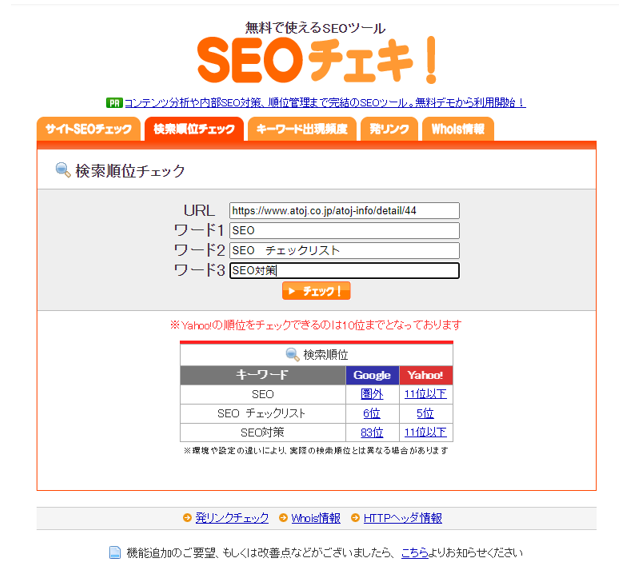Open Google 83位 result for SEO対策
Screen dimensions: 637x583
372,433
